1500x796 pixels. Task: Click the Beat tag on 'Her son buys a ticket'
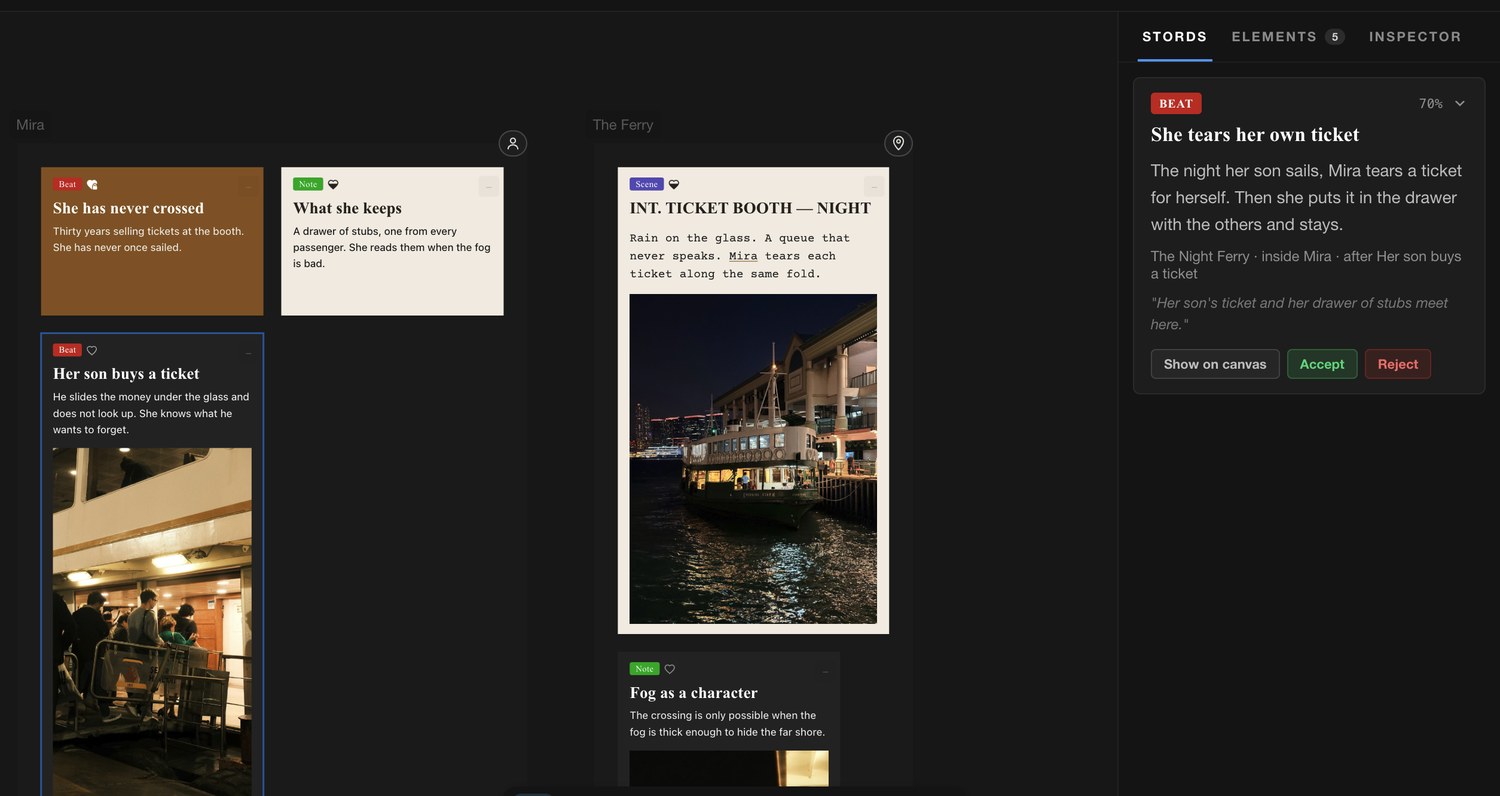67,350
